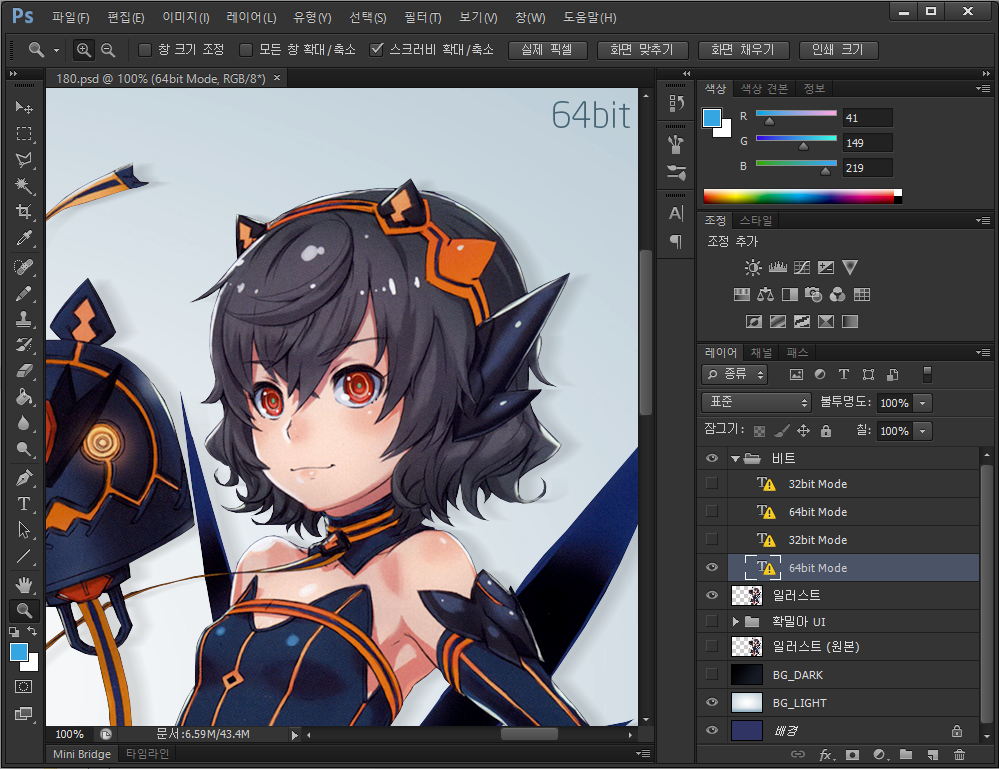The image size is (999, 769).
Task: Select the Crop tool
Action: [x=24, y=212]
